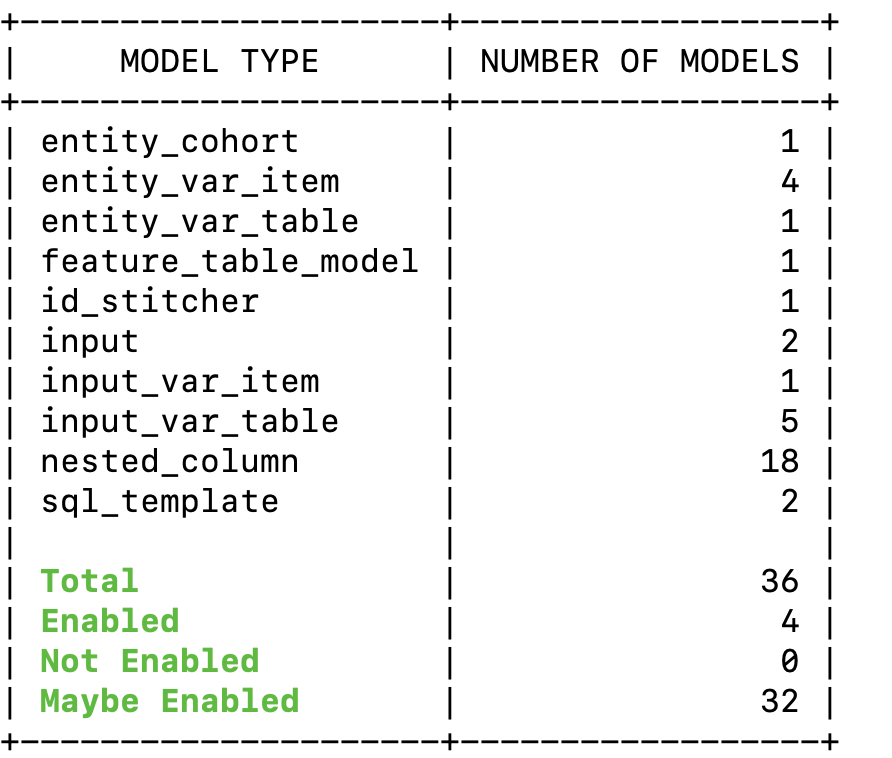
Task: Select the green Enabled label
Action: (x=109, y=621)
